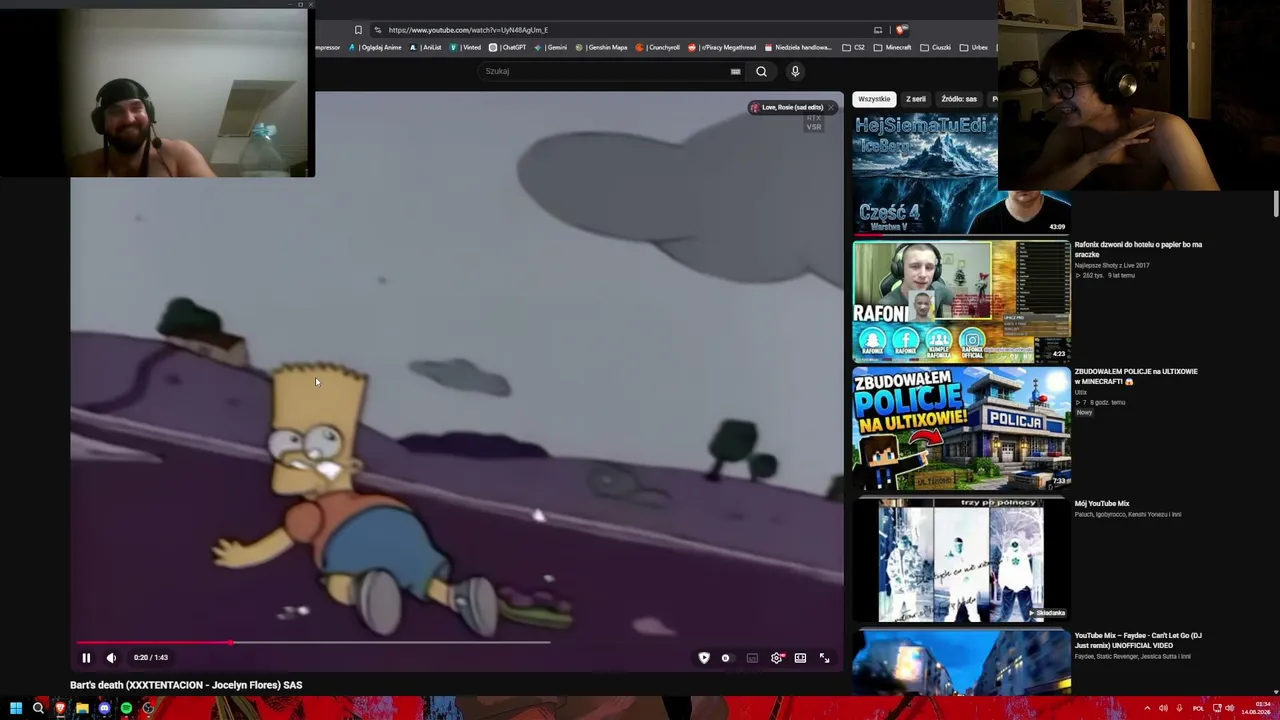Open the "Oglądaj Anime" bookmark
Screen dimensions: 1280x720
374,47
